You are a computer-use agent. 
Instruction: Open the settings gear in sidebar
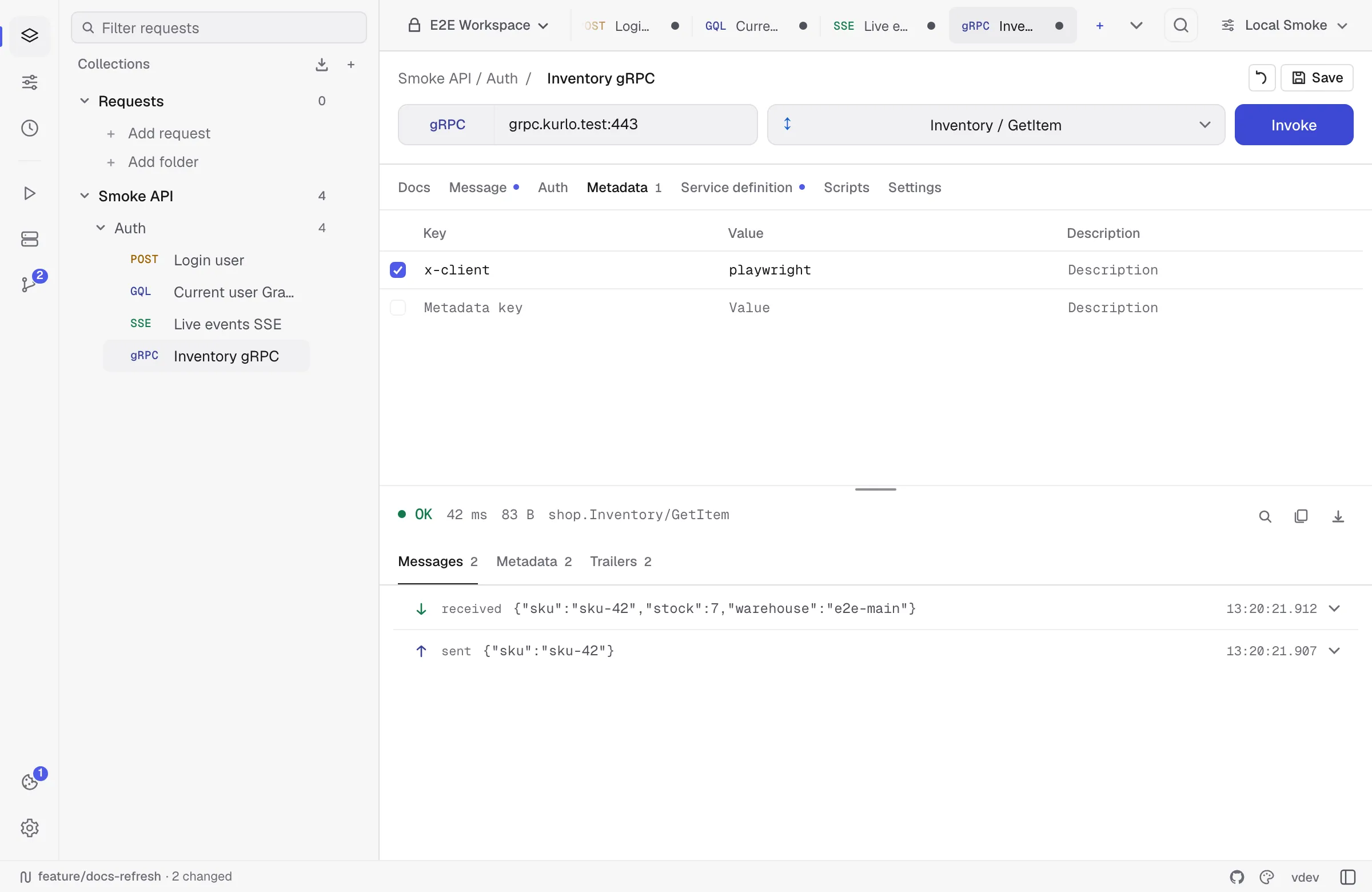click(x=29, y=828)
